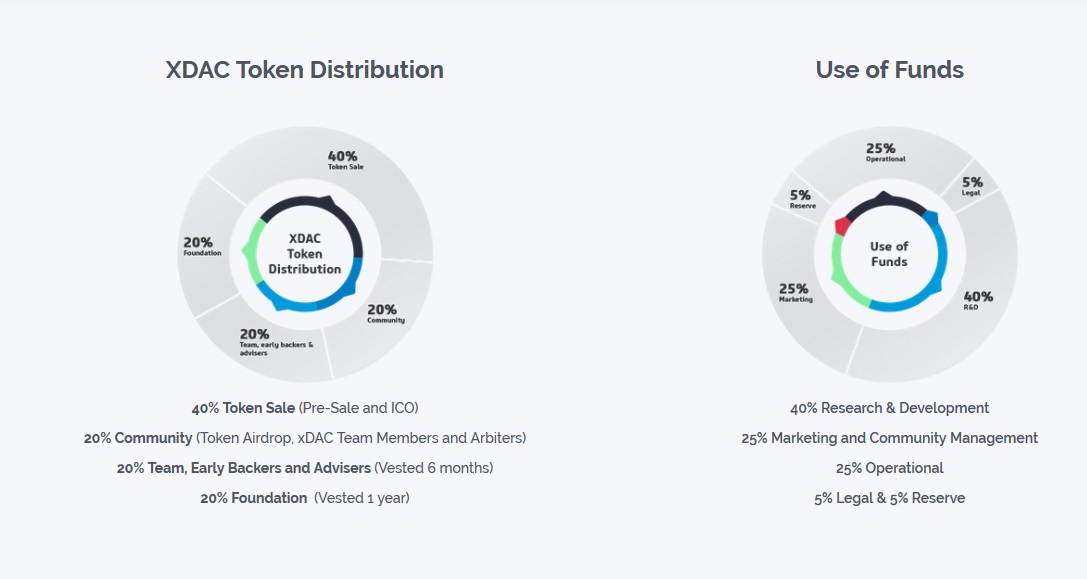
Task: Click the 5% Reserve chart label
Action: (x=802, y=199)
